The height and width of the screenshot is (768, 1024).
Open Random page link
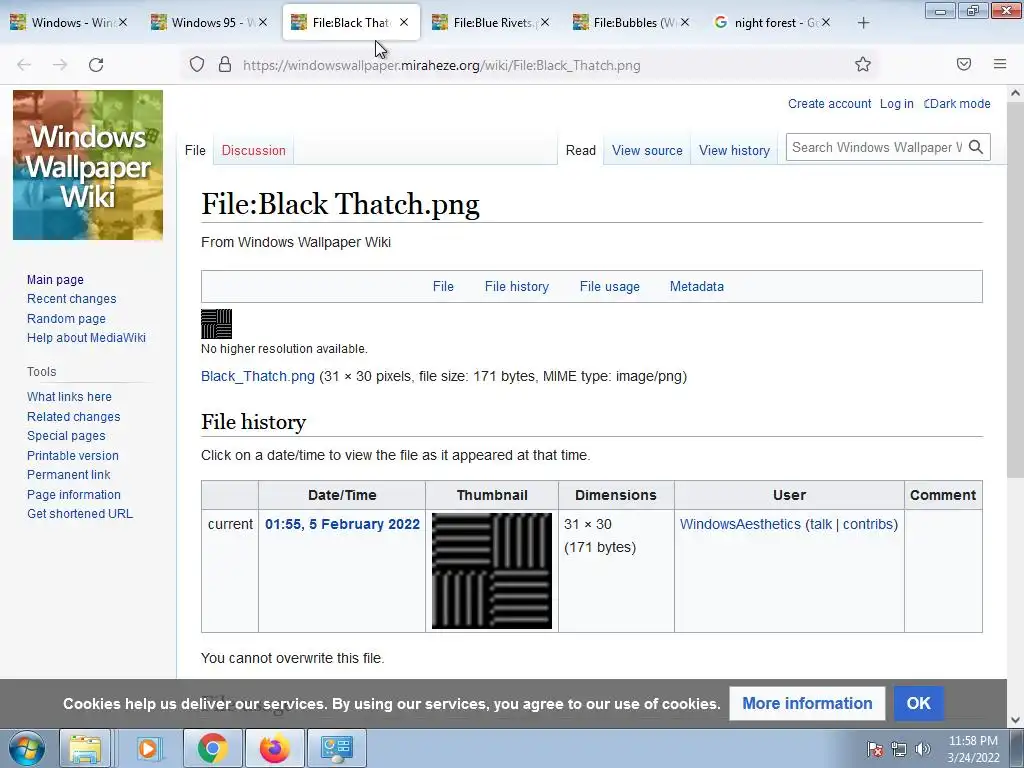(x=66, y=319)
